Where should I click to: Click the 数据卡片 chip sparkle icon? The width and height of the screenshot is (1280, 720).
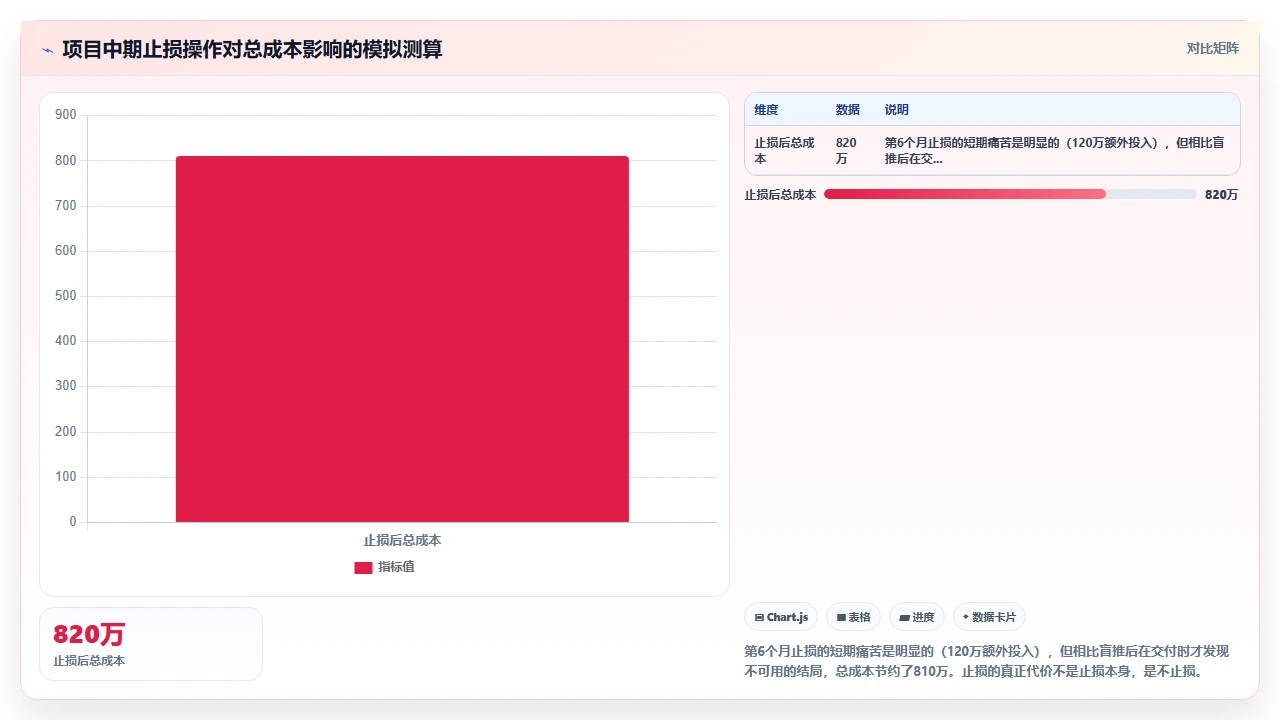click(x=966, y=617)
